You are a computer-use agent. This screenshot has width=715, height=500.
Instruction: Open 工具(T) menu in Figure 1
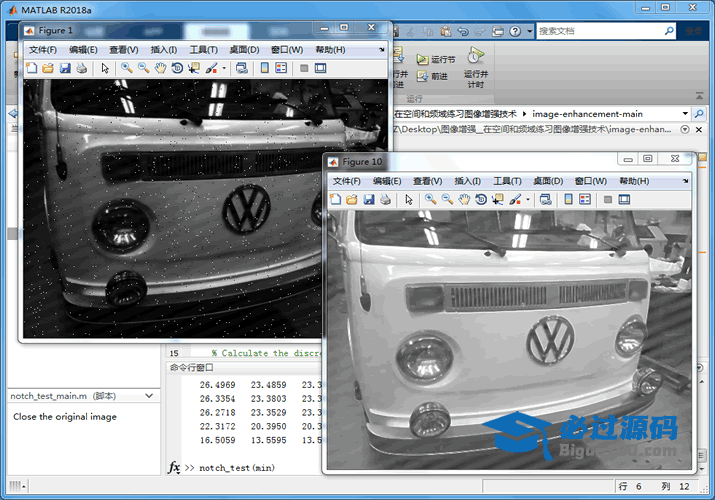(203, 50)
